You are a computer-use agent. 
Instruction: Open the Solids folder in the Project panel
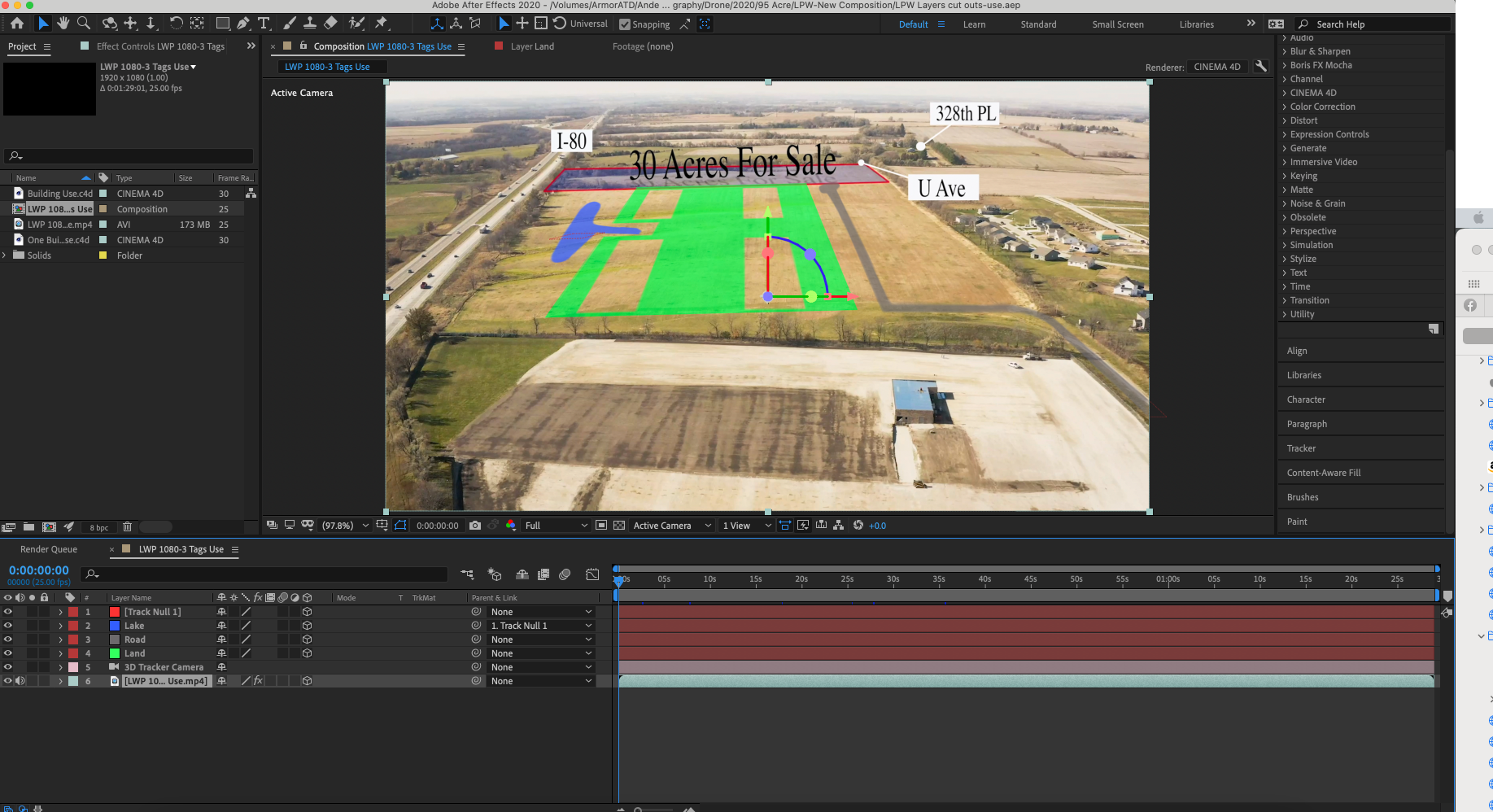5,255
